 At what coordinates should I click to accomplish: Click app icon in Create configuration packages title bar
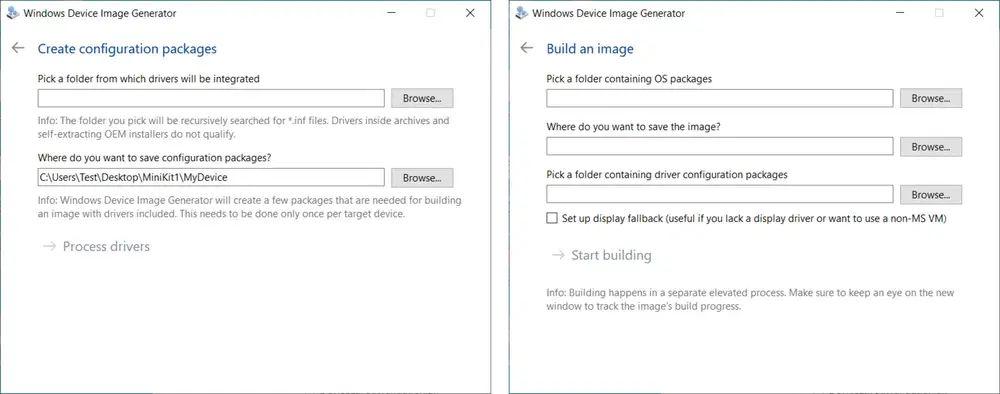click(x=13, y=13)
